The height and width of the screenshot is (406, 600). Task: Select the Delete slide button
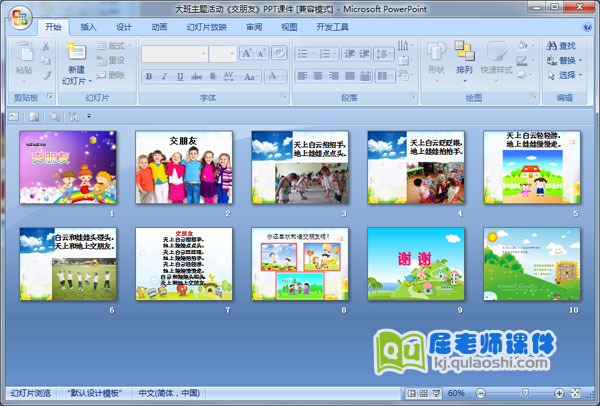[111, 75]
